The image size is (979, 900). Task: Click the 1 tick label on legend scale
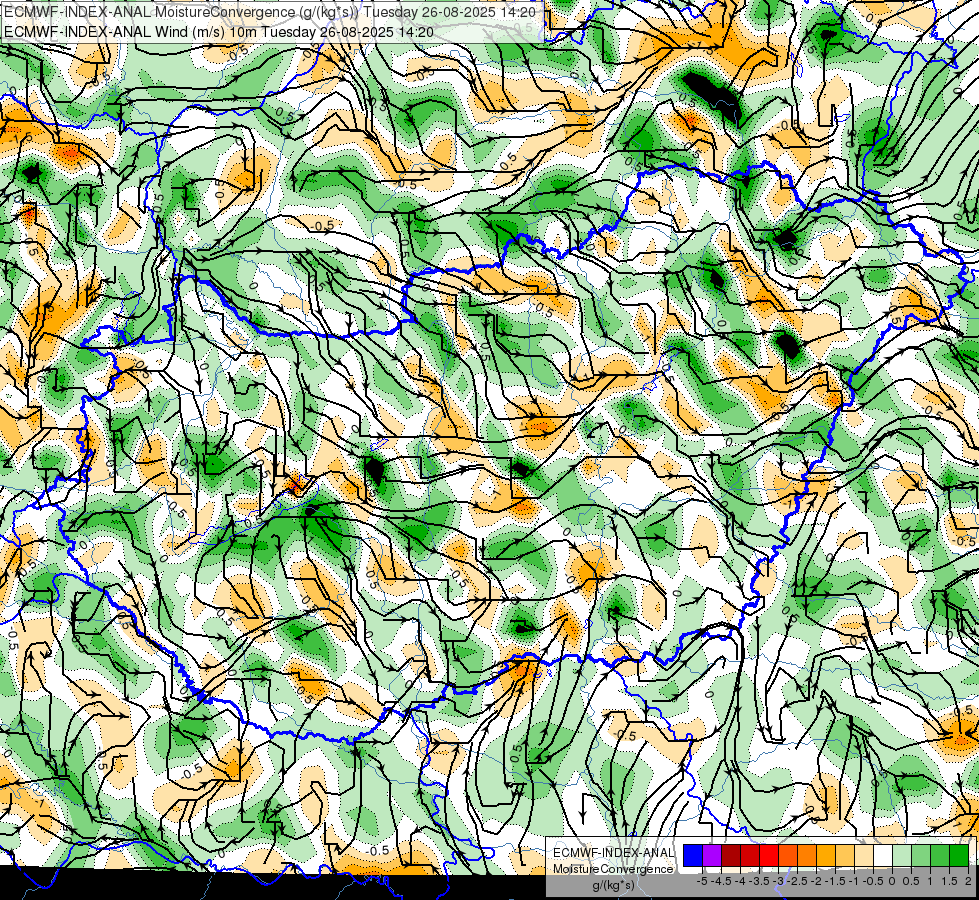click(930, 881)
